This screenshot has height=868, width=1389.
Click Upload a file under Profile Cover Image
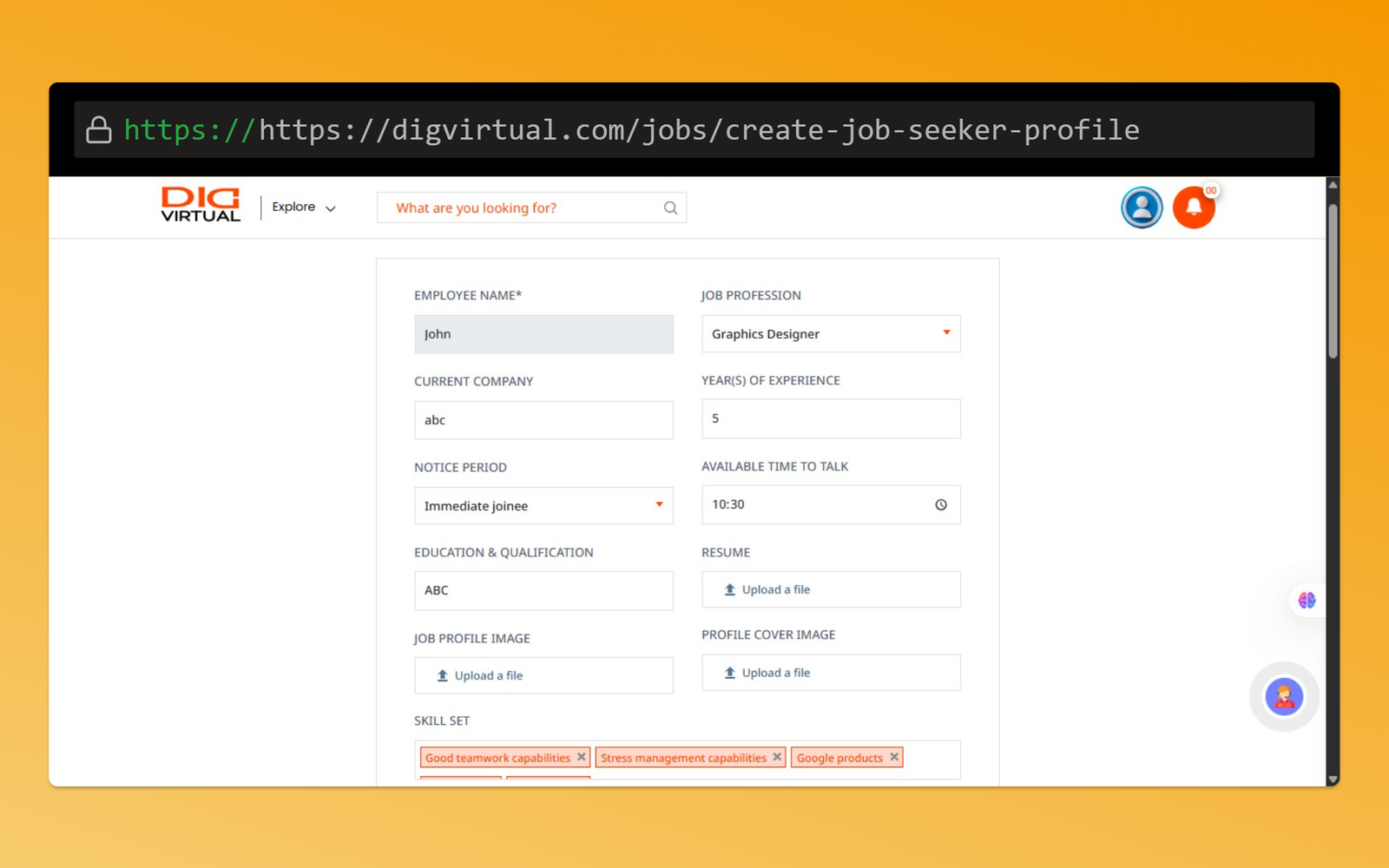[831, 673]
